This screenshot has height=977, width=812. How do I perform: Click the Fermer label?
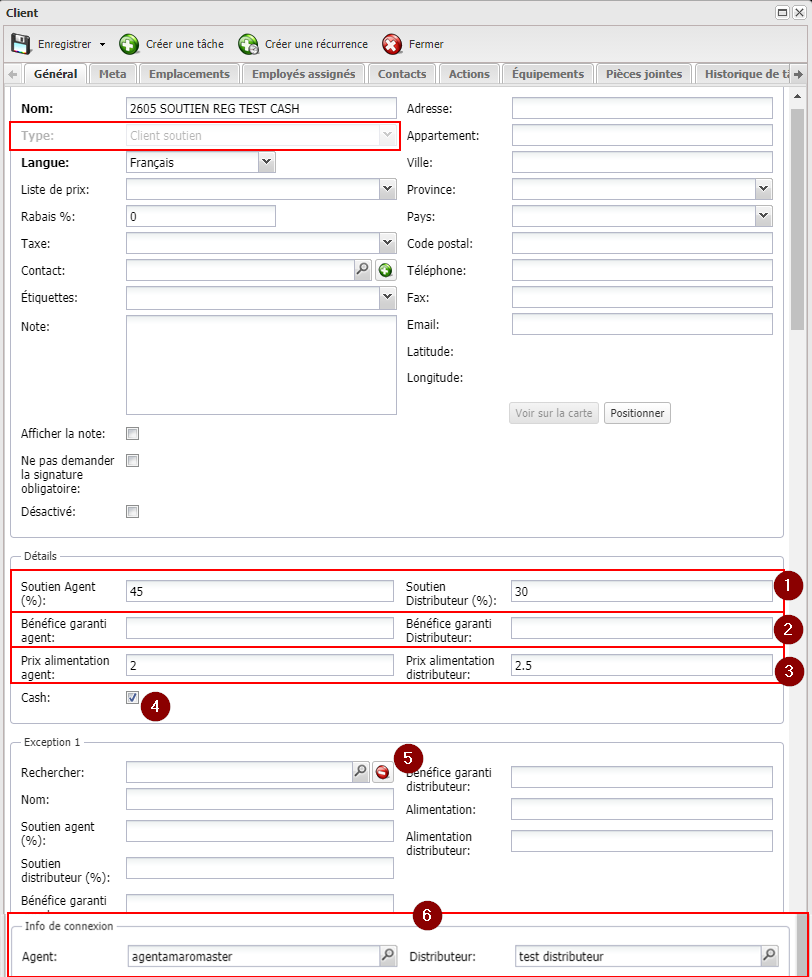(426, 44)
